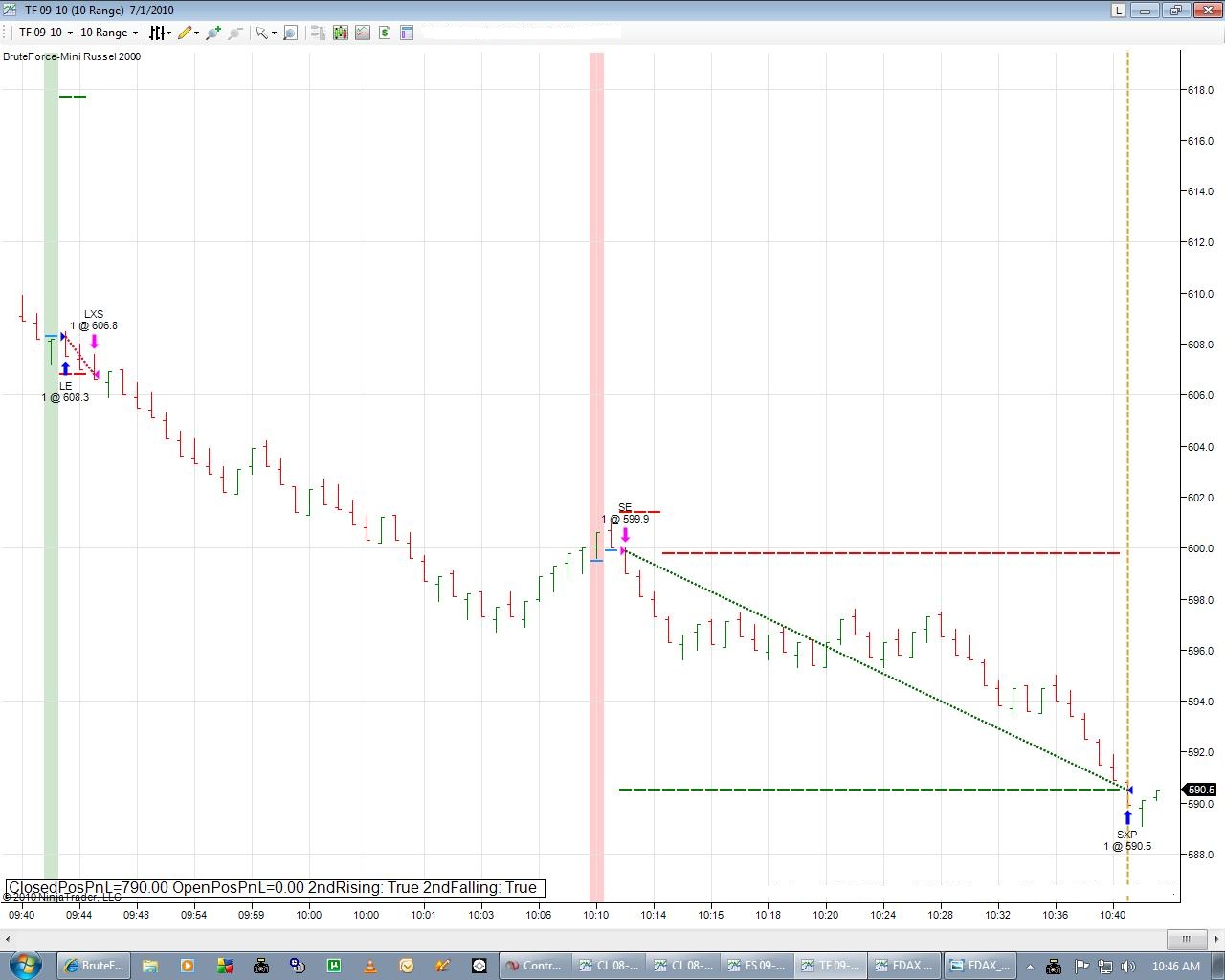1225x980 pixels.
Task: Select the pencil draw tools icon
Action: (184, 33)
